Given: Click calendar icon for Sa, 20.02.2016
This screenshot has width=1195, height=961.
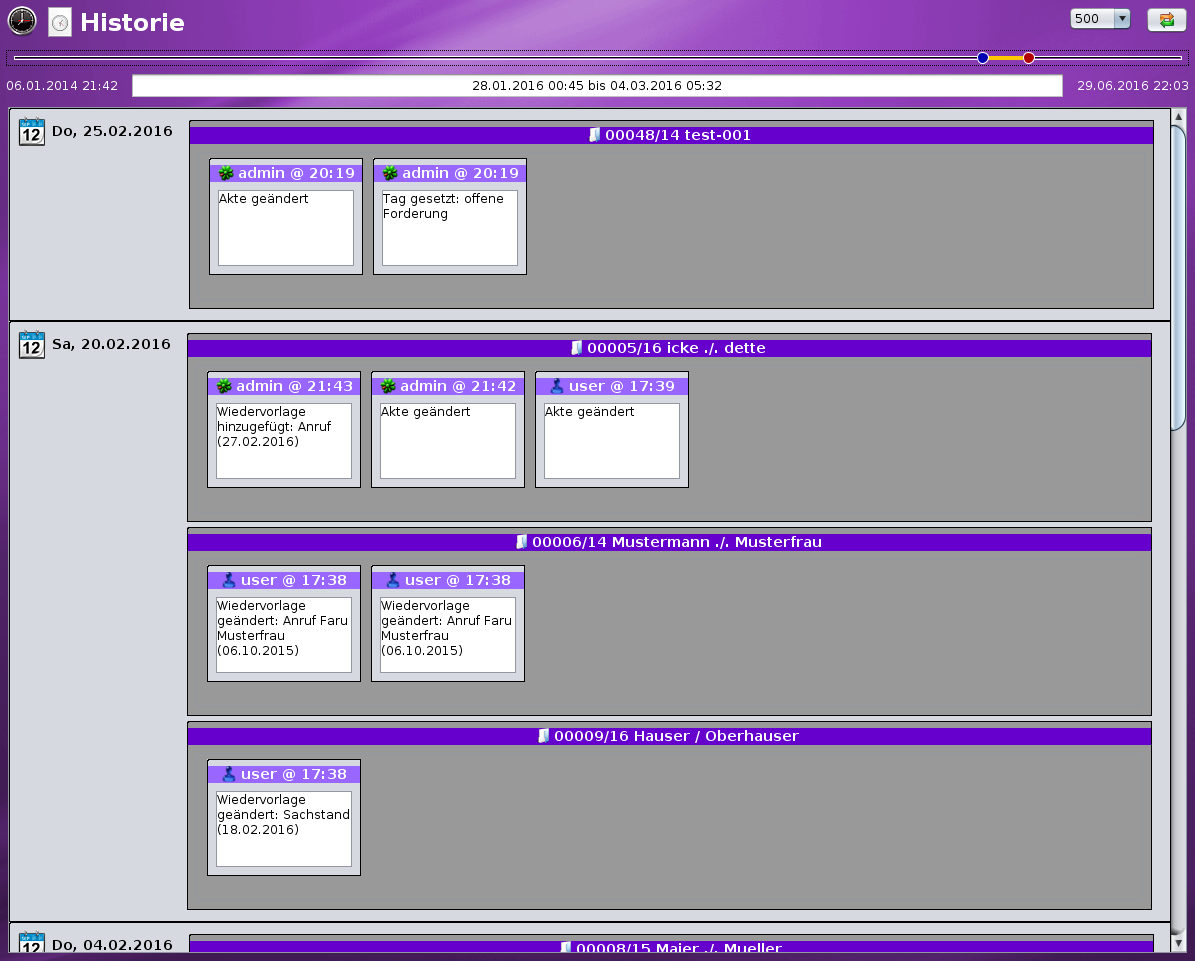Looking at the screenshot, I should click(x=32, y=345).
